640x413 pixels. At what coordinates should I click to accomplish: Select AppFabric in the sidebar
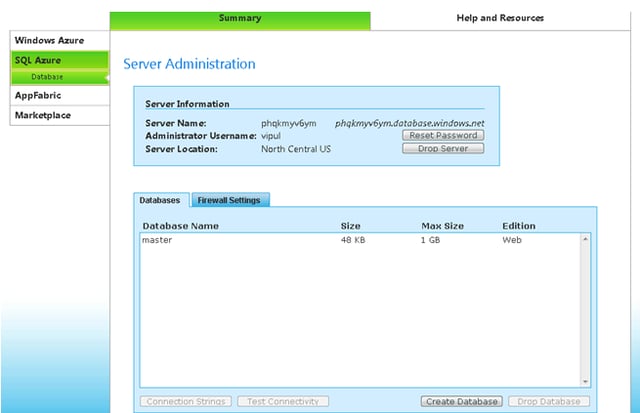[x=60, y=95]
